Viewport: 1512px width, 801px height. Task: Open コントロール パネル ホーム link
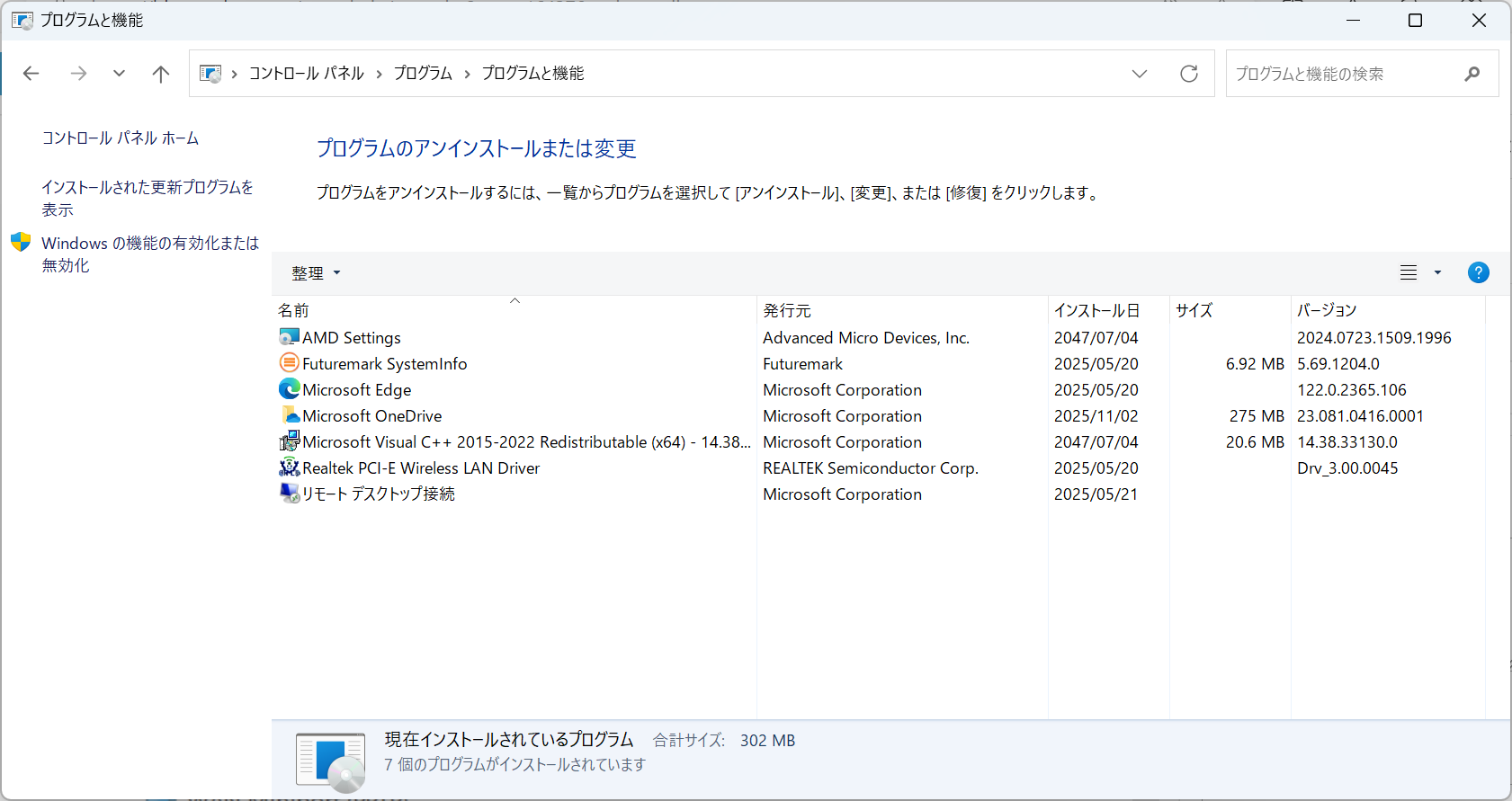coord(121,138)
